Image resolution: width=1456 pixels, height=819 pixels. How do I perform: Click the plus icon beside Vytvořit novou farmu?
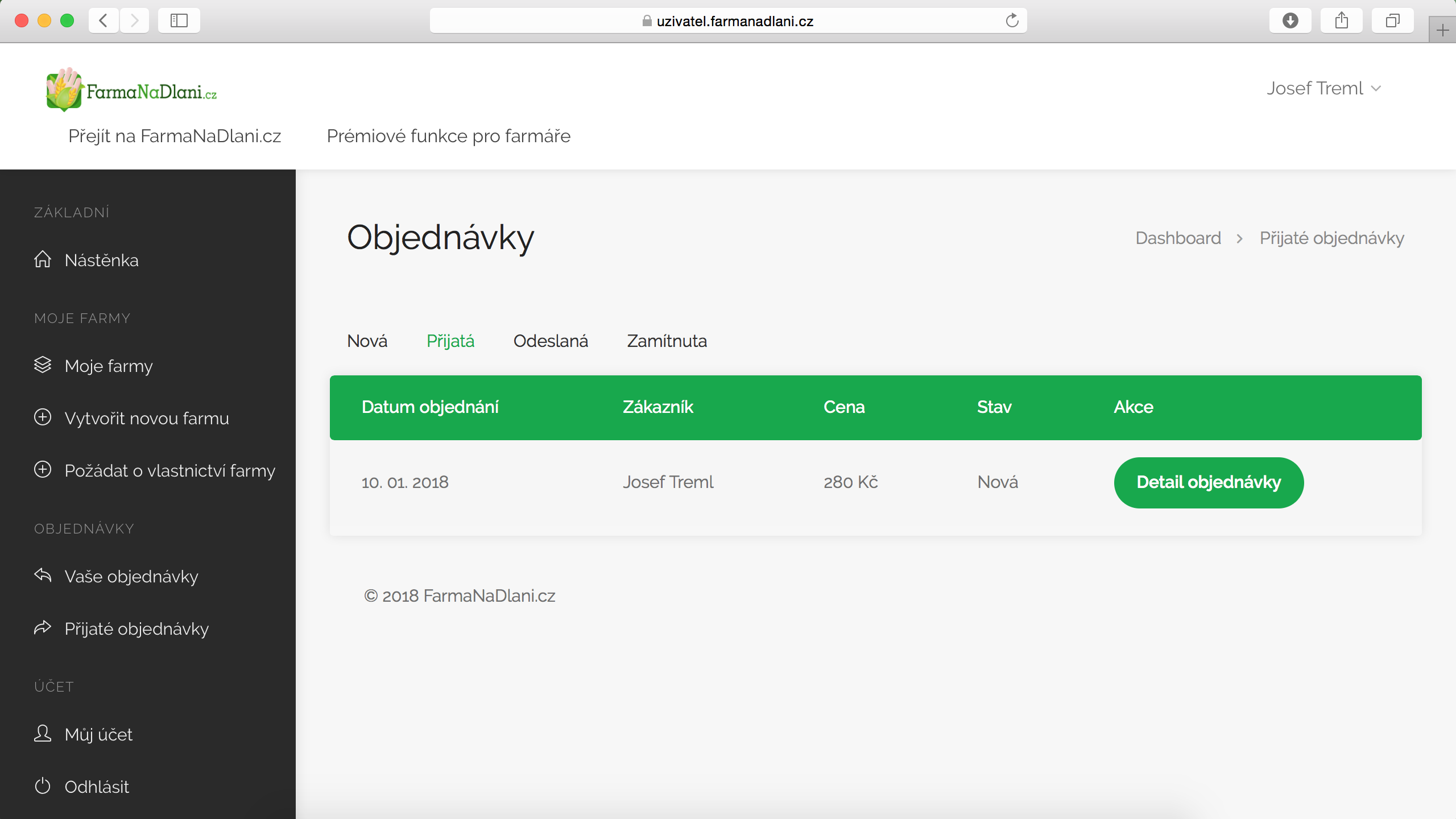[x=43, y=417]
